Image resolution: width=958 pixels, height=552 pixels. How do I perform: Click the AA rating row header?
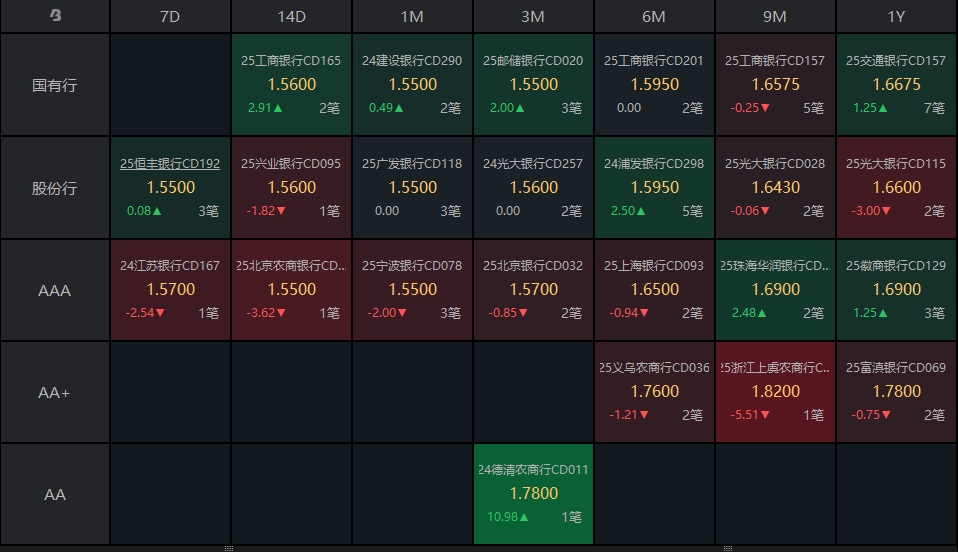(55, 495)
